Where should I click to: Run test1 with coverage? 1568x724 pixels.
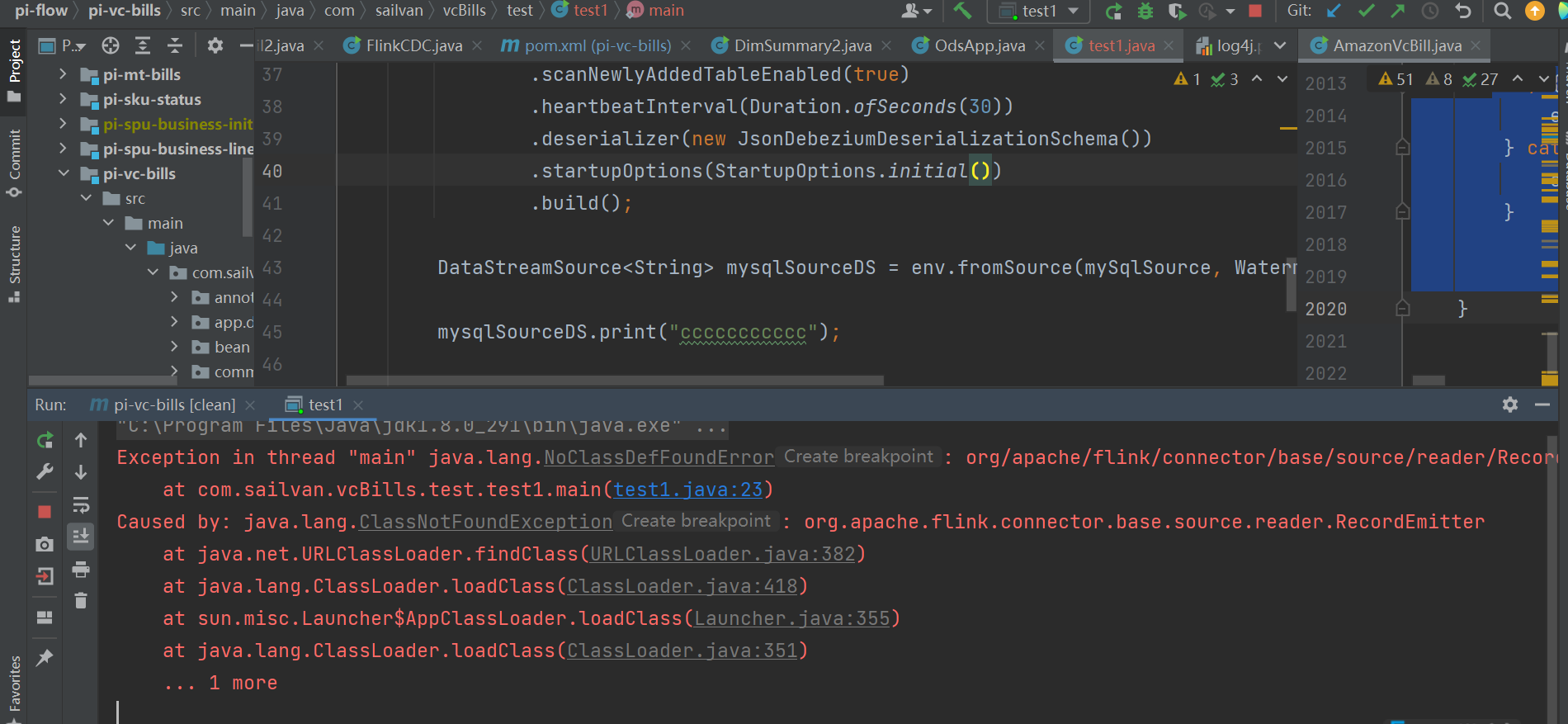click(1177, 11)
